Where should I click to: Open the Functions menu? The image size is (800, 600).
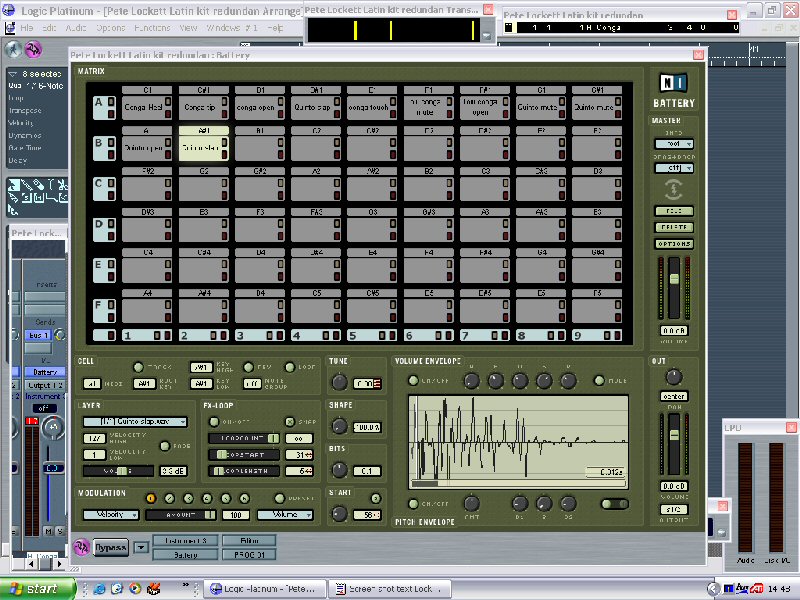coord(152,28)
